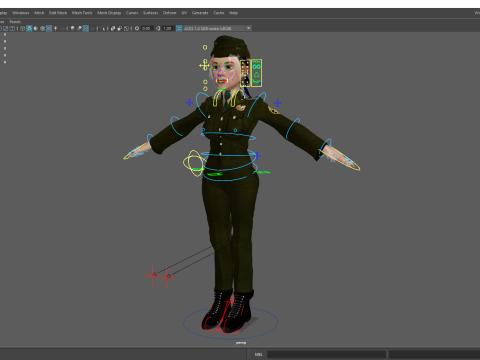The image size is (480, 360).
Task: Select the right red knee pole vector
Action: click(x=167, y=277)
